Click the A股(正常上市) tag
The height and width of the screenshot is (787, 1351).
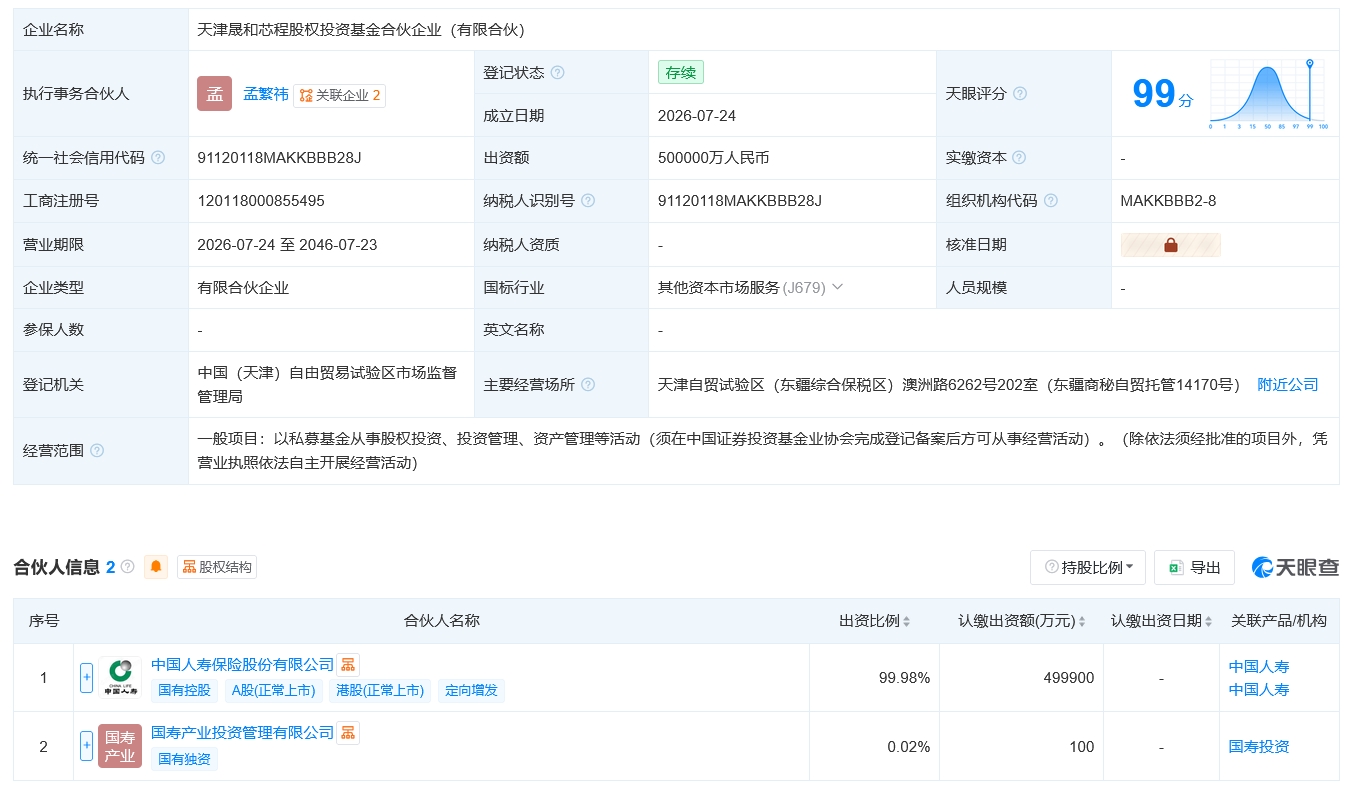pyautogui.click(x=273, y=690)
